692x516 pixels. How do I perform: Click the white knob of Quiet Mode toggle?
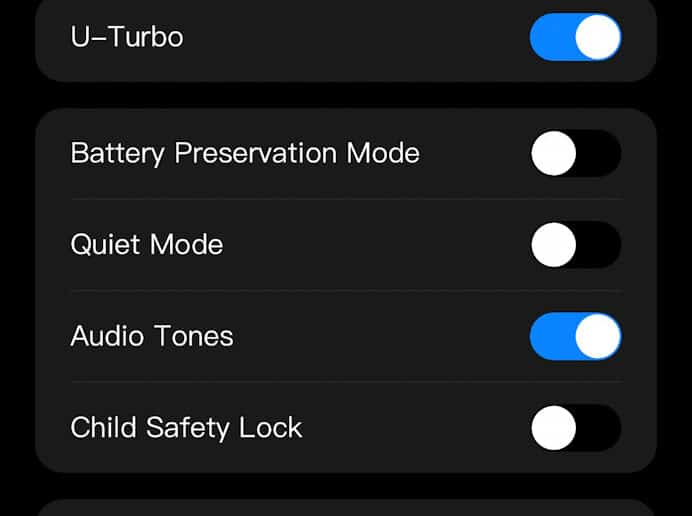point(553,245)
